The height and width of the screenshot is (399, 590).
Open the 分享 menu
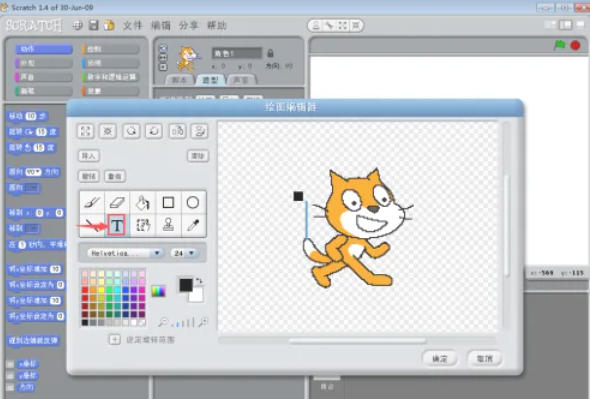(x=189, y=26)
